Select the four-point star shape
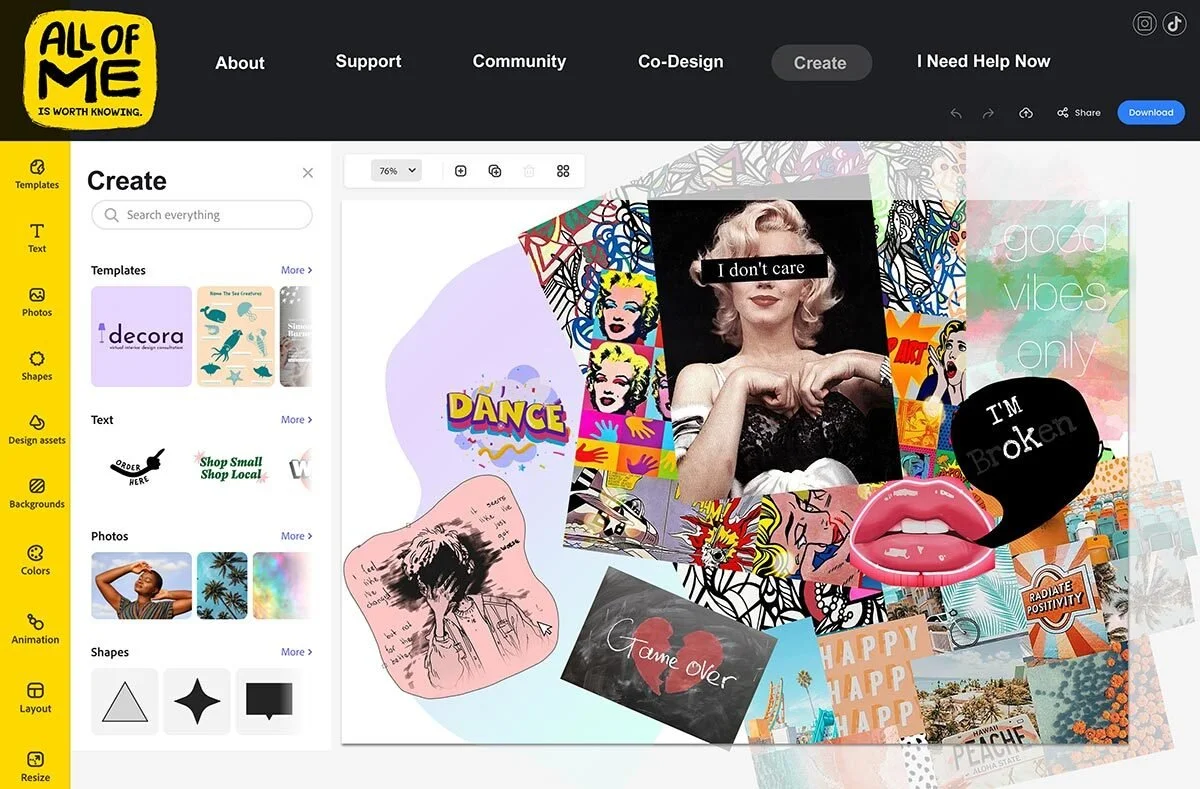Image resolution: width=1200 pixels, height=789 pixels. (x=197, y=702)
